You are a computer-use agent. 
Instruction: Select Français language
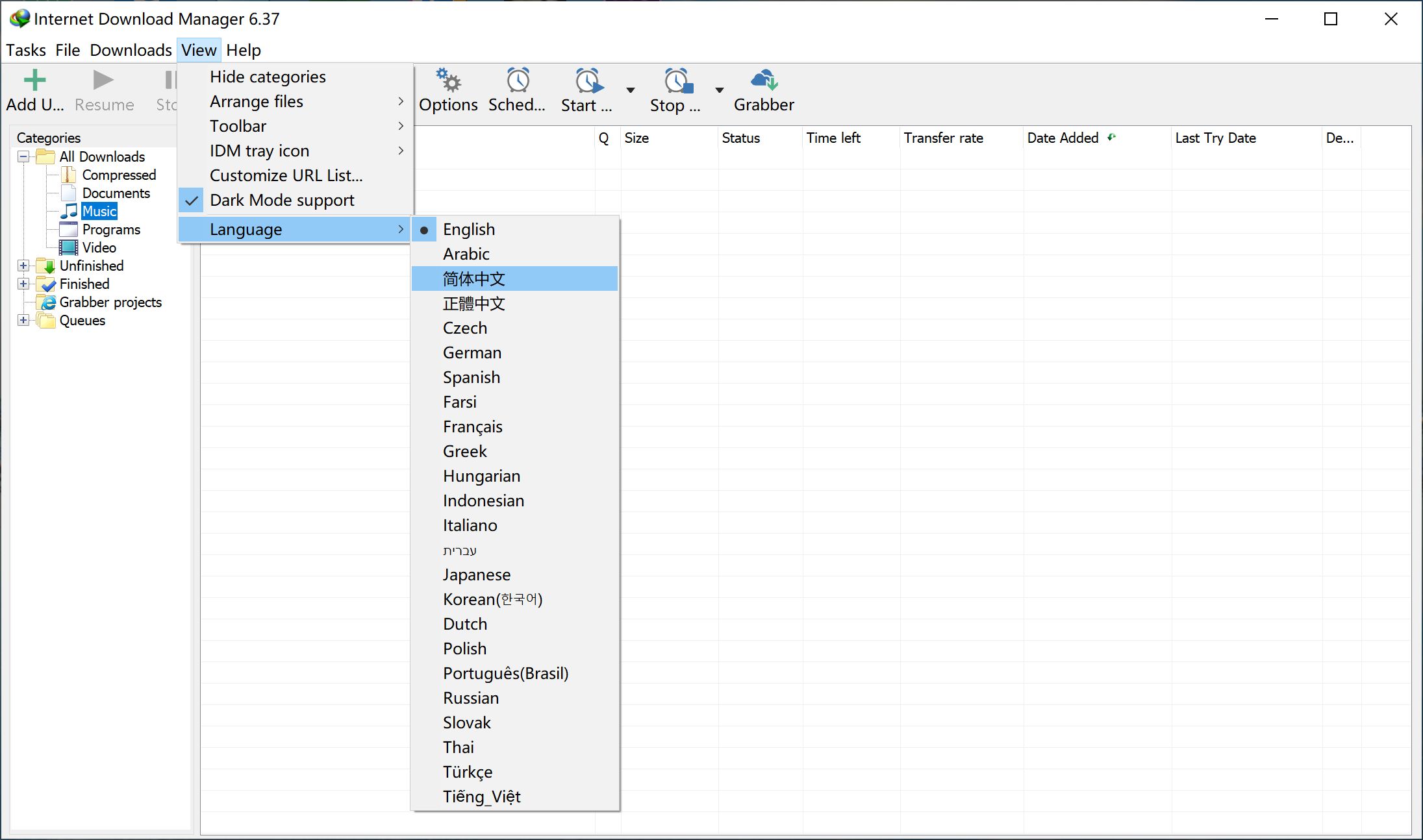coord(514,426)
